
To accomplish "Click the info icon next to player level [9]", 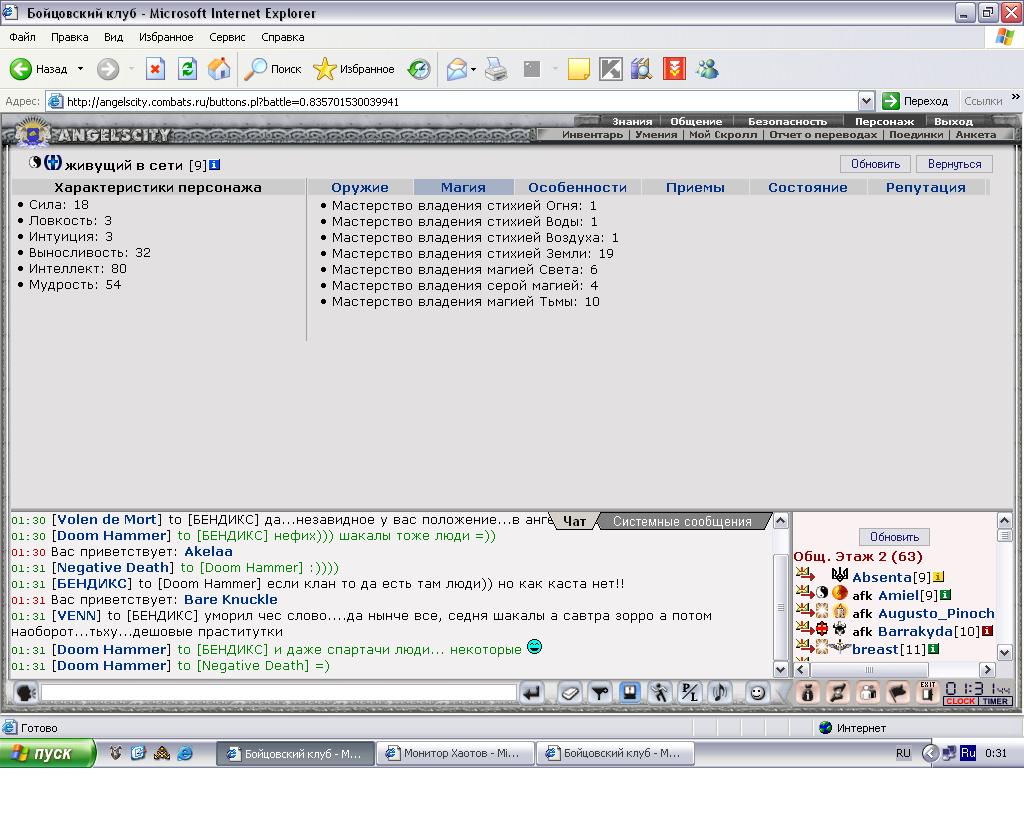I will (x=214, y=165).
